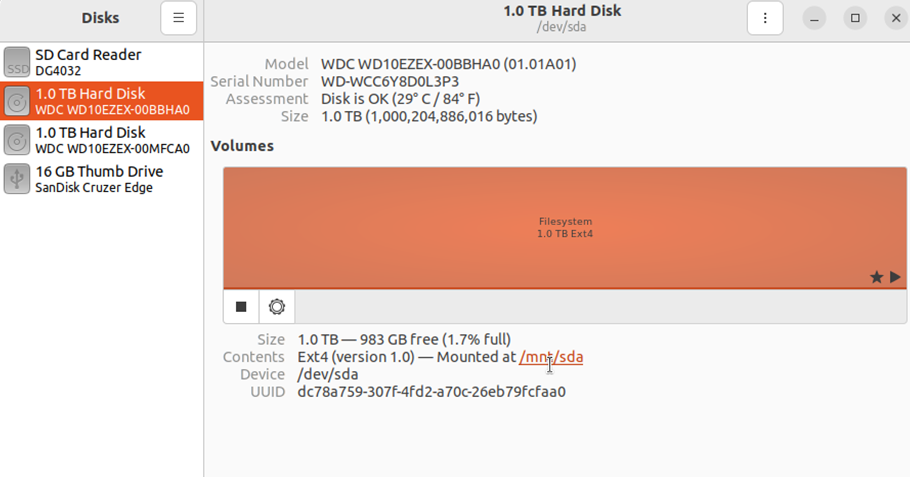This screenshot has height=477, width=910.
Task: Click the serial number WD-WCC6Y8D0L3P3
Action: pyautogui.click(x=390, y=81)
